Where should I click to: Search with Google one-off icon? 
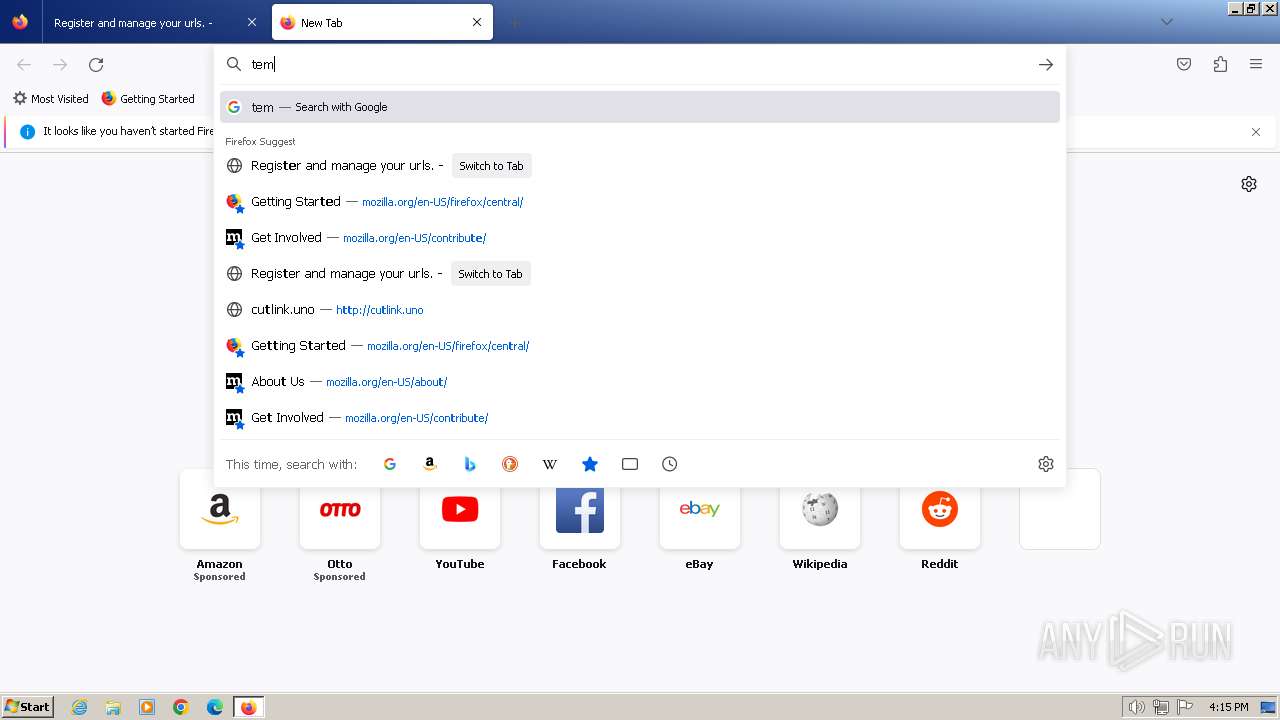pyautogui.click(x=390, y=464)
